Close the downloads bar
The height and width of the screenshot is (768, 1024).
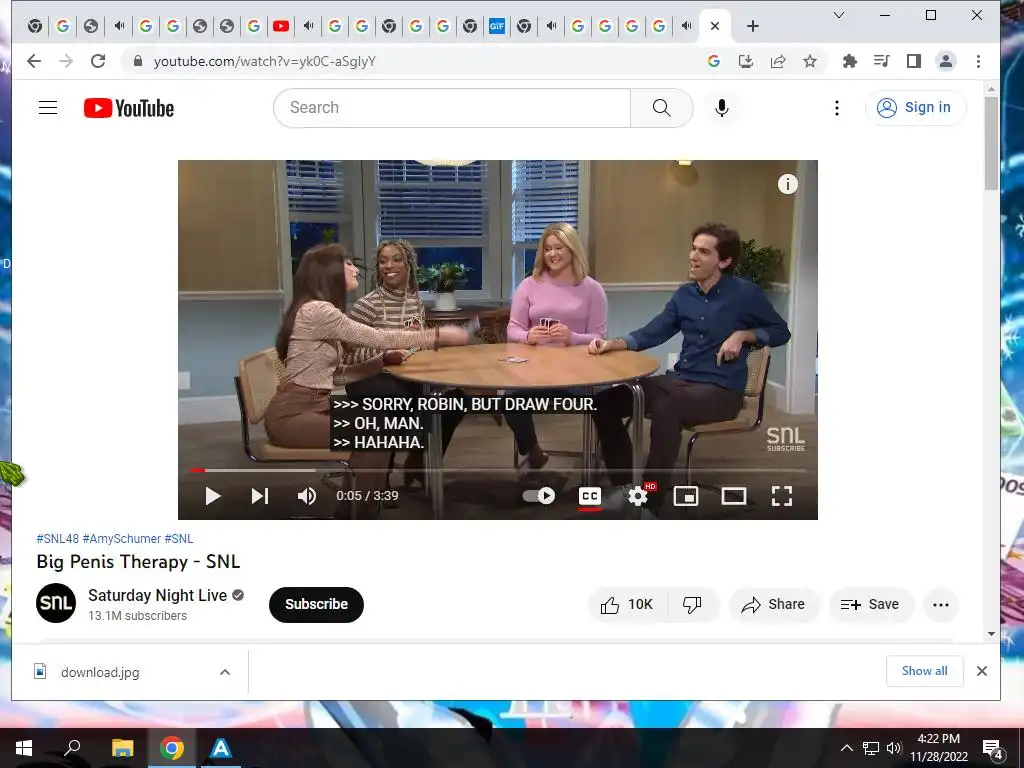982,671
